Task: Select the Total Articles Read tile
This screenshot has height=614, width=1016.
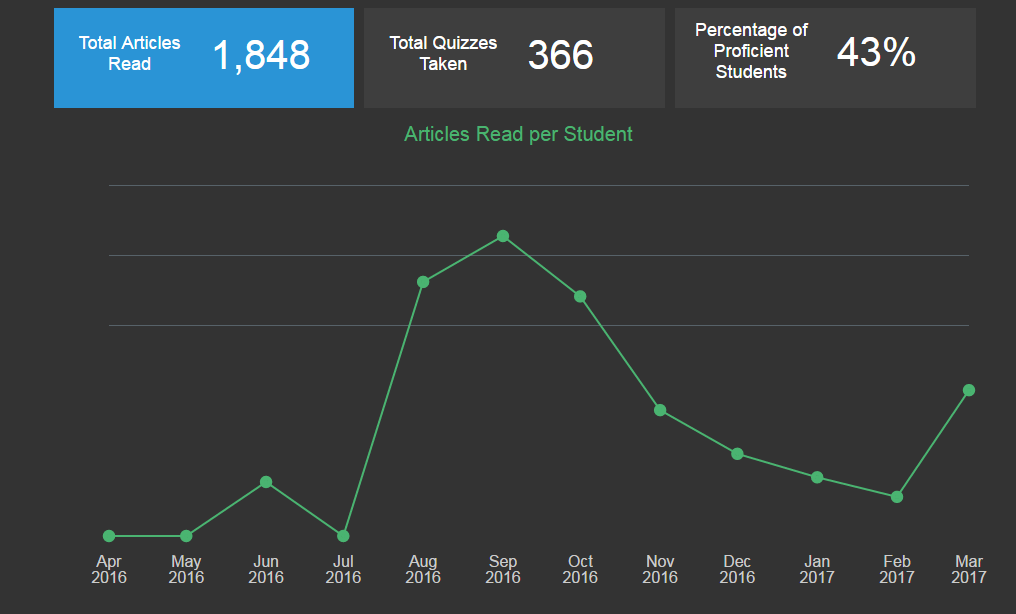Action: pos(203,58)
